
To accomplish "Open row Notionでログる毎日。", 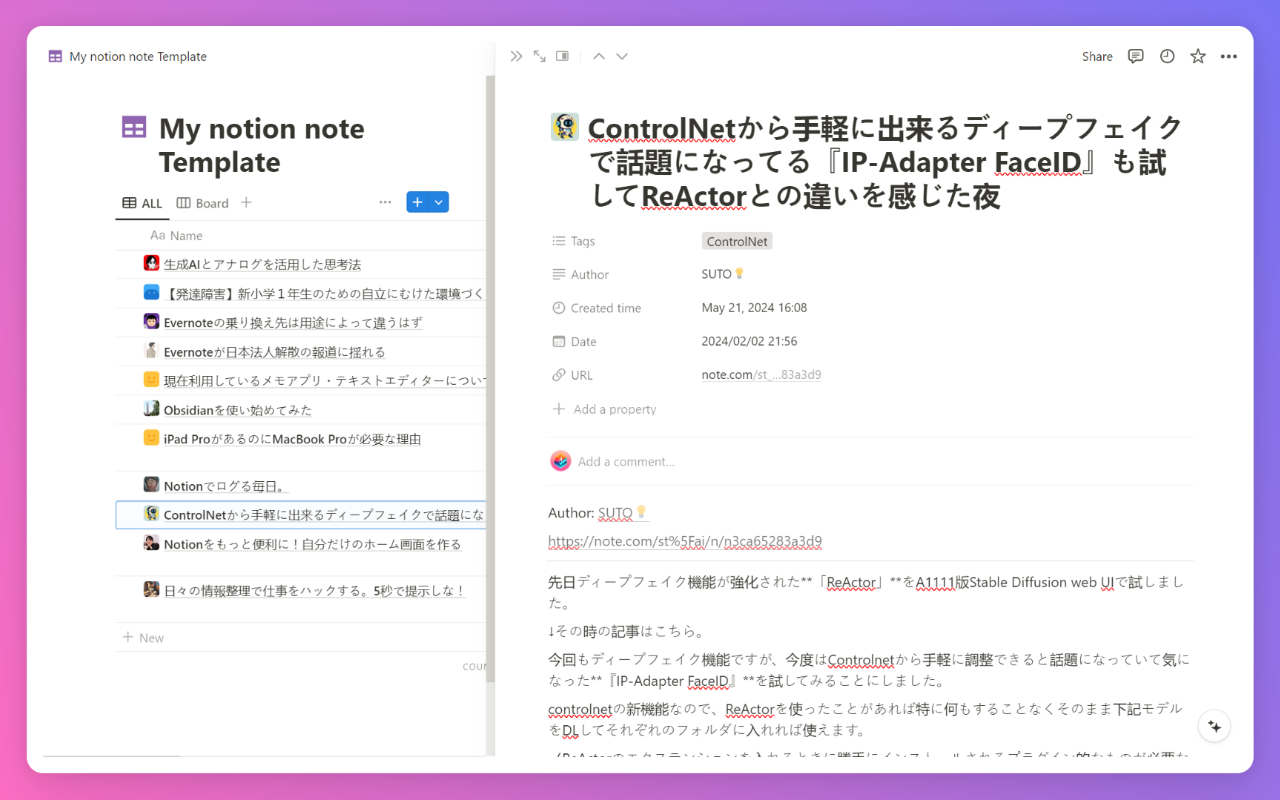I will coord(225,486).
